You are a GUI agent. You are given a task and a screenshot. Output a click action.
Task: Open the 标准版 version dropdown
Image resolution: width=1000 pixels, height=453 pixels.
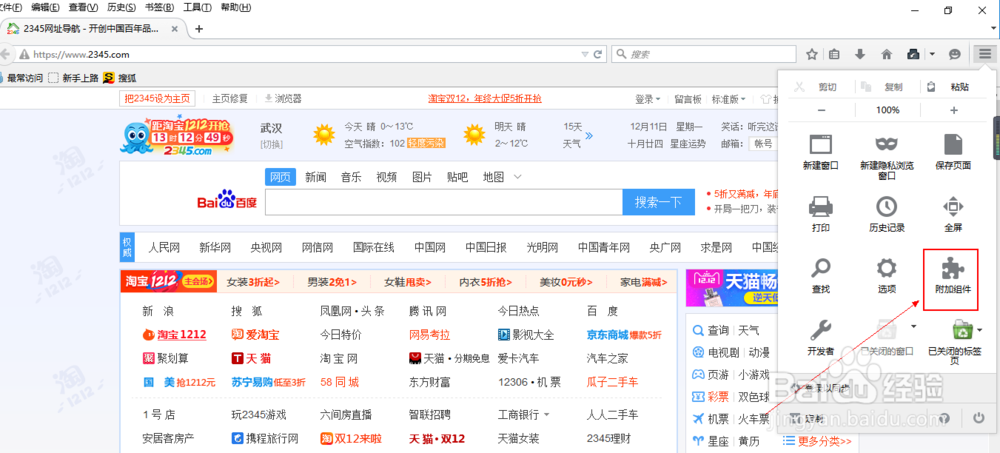coord(729,99)
